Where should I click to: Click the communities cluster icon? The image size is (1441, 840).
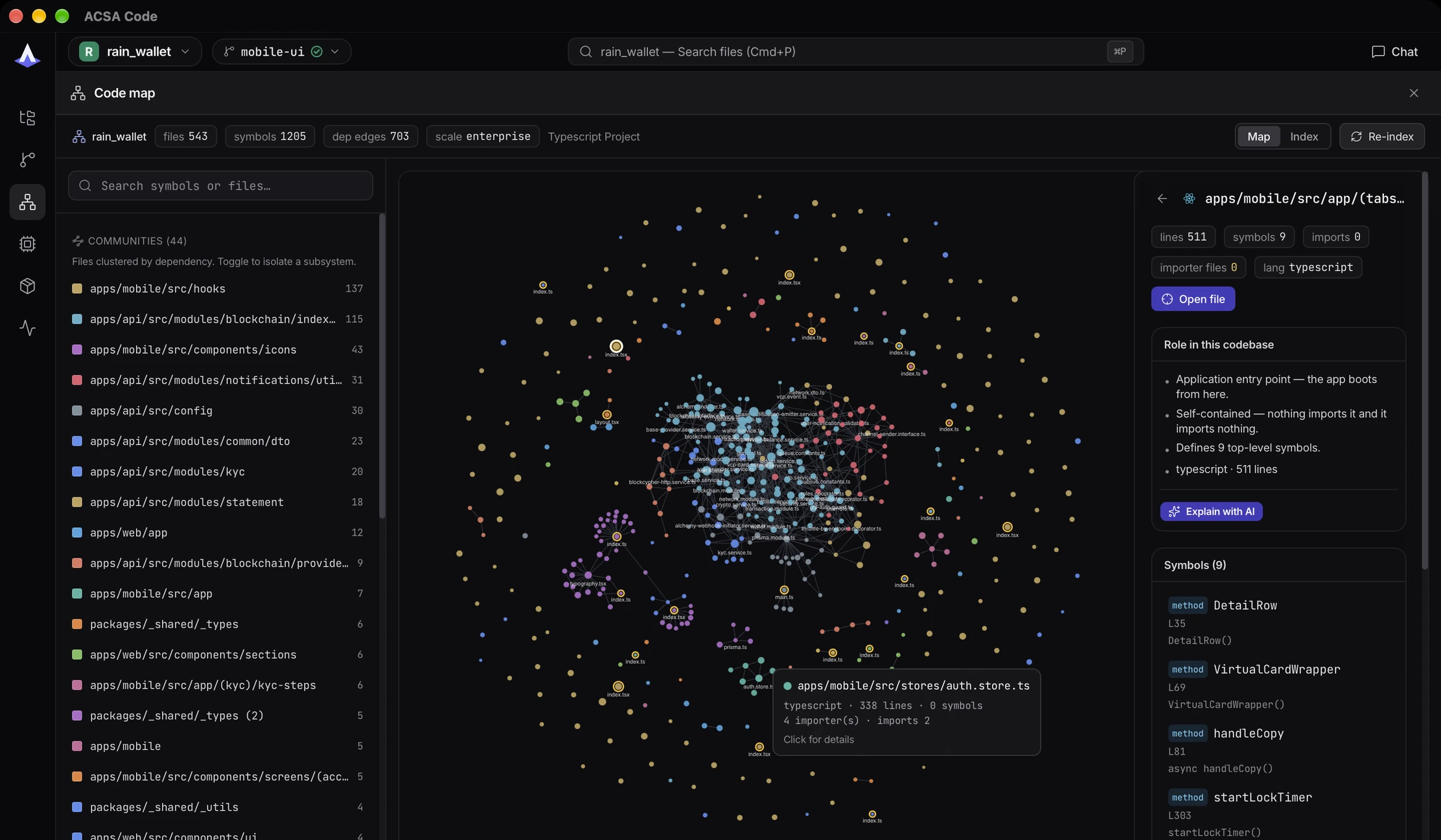click(78, 241)
